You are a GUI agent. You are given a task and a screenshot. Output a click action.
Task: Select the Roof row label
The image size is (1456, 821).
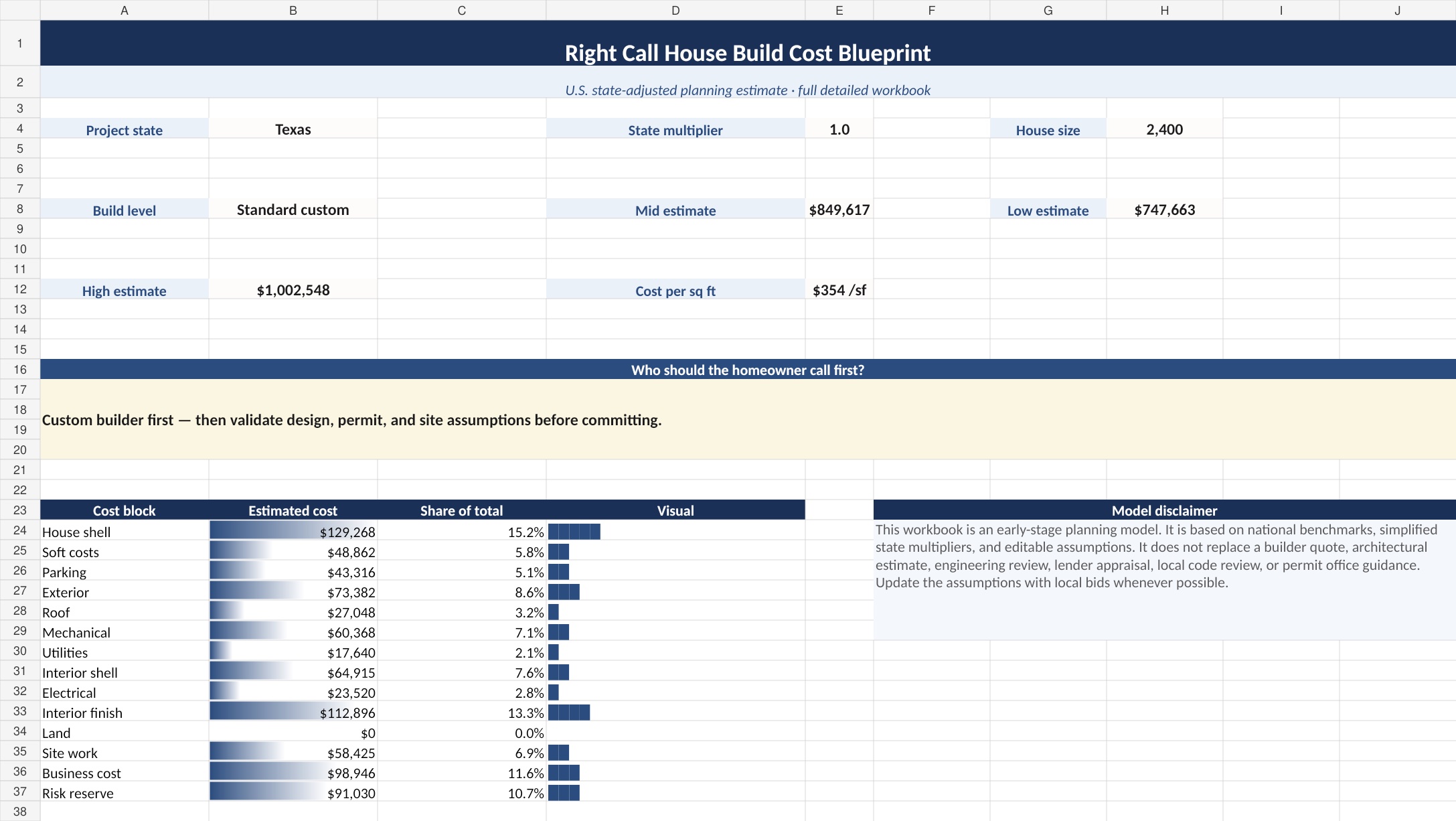tap(125, 611)
